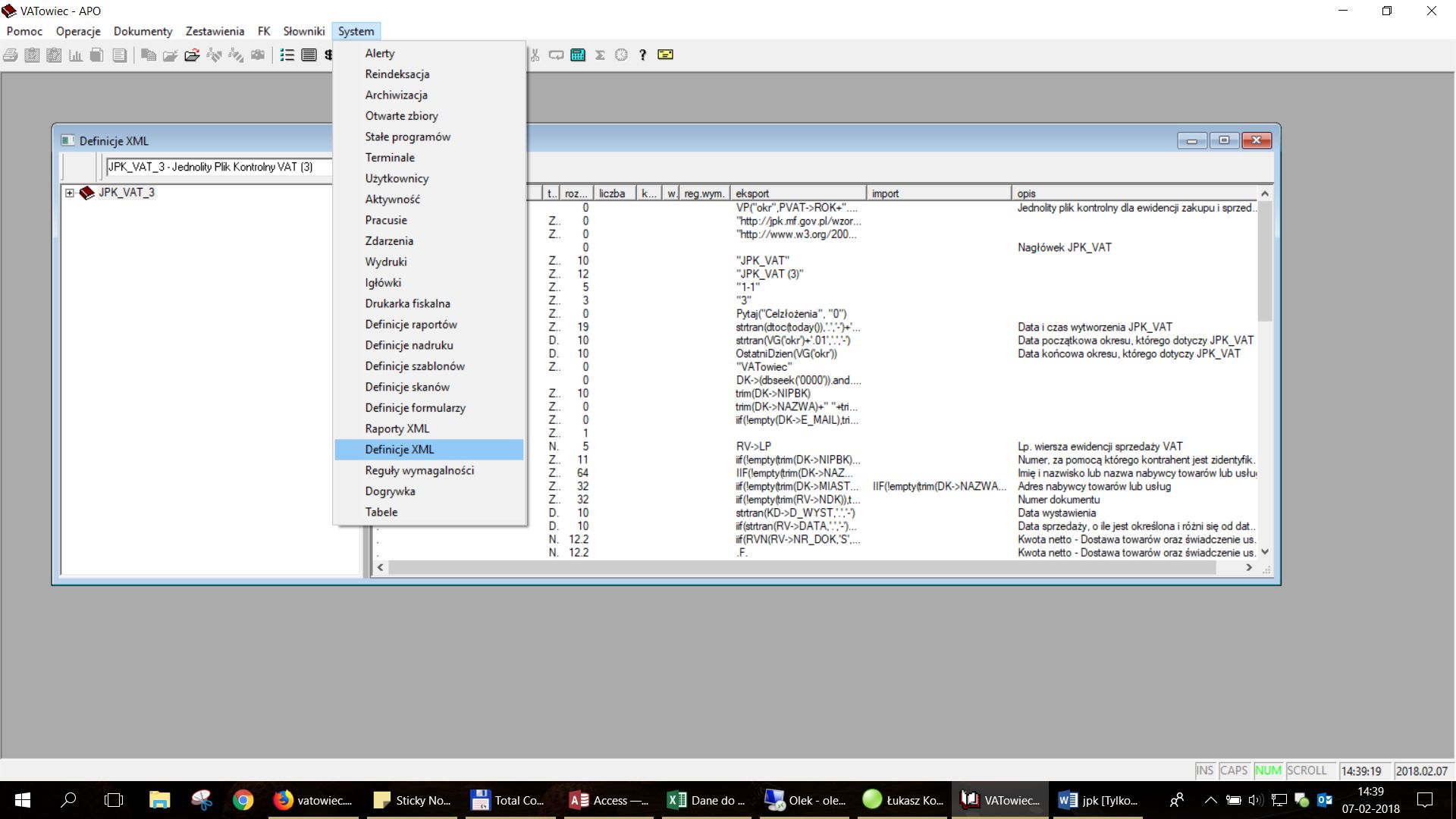Viewport: 1456px width, 819px height.
Task: Click the question mark help icon
Action: [x=642, y=55]
